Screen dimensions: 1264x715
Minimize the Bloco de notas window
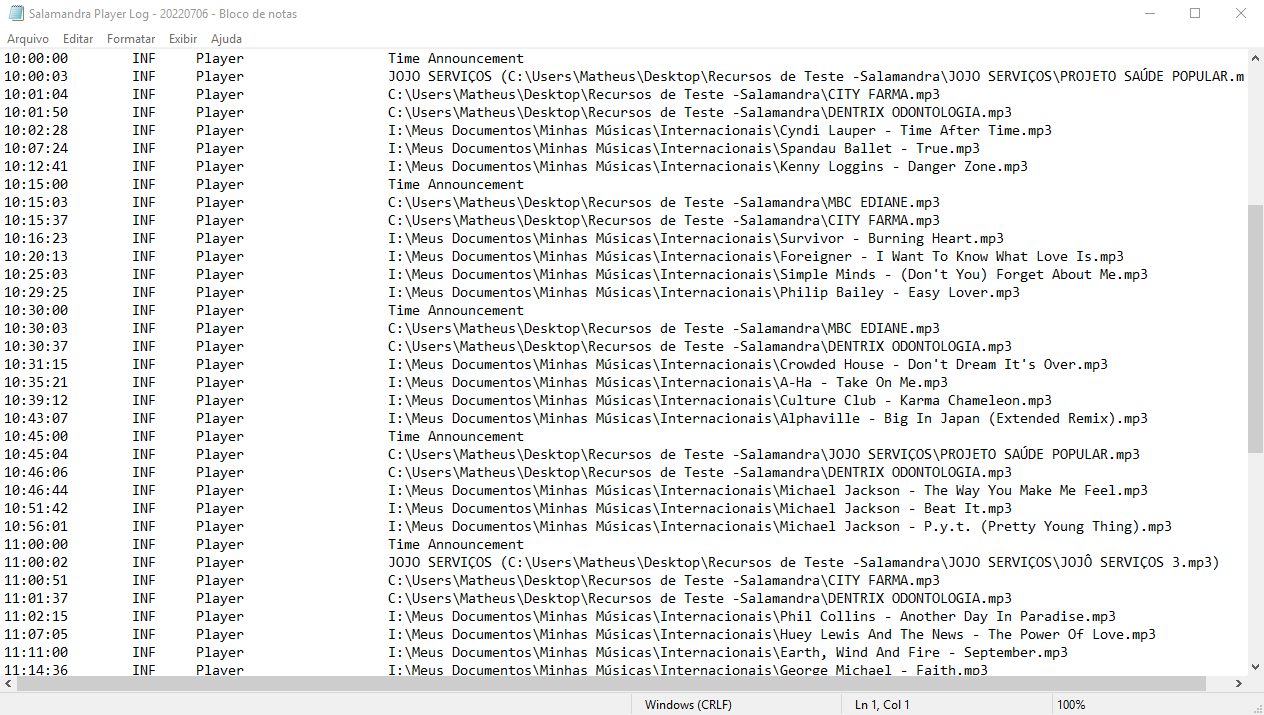pyautogui.click(x=1149, y=14)
